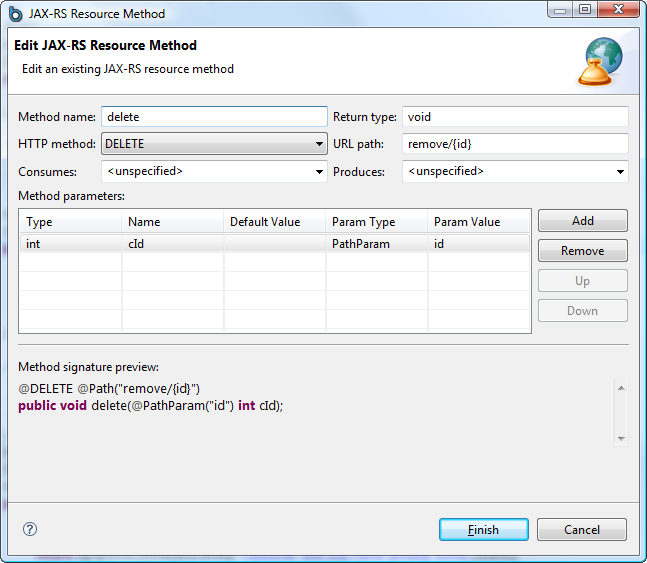Edit the URL path field
Viewport: 647px width, 563px height.
click(515, 144)
